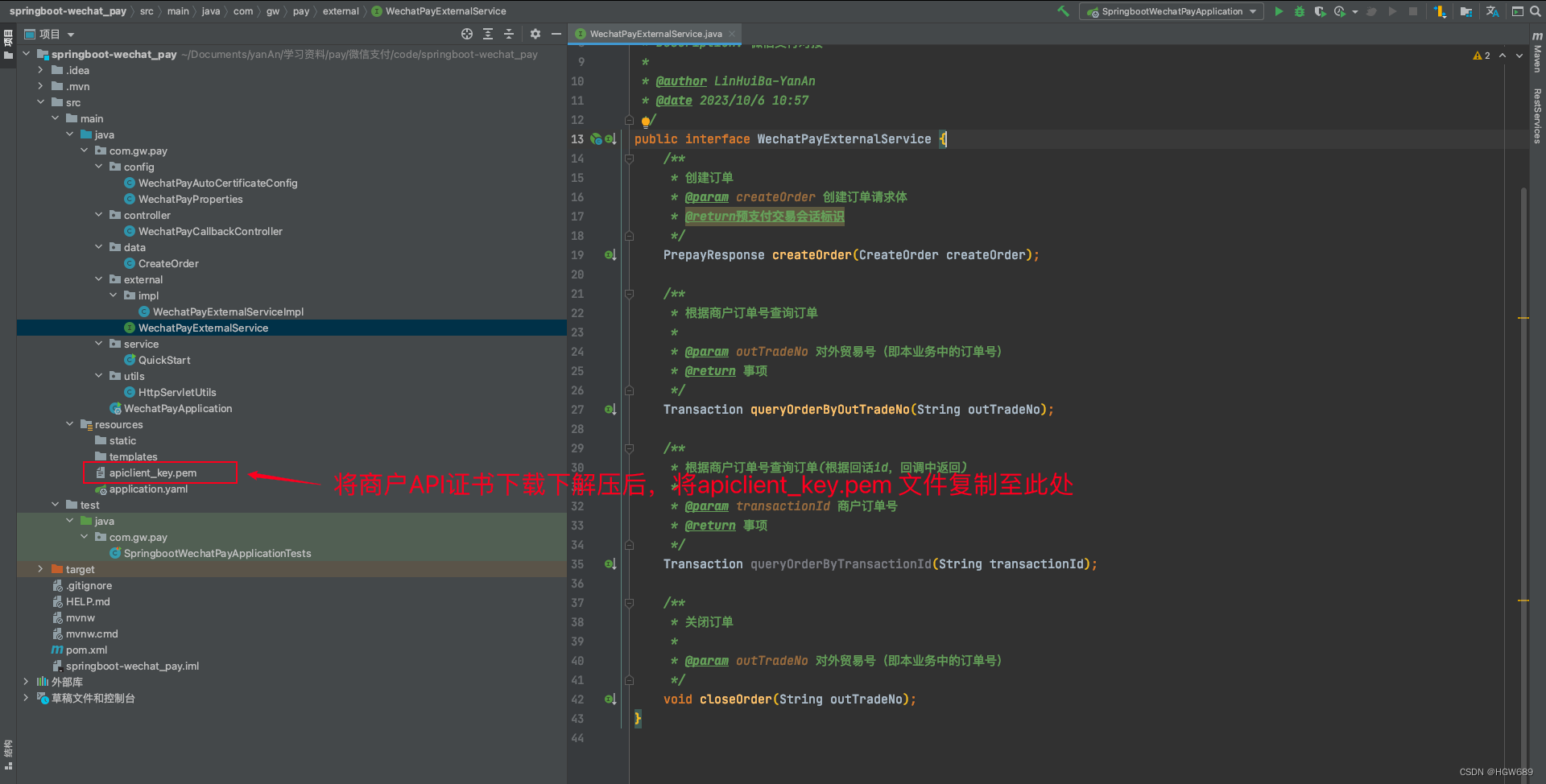Select the apiclient_key.pem file

(x=153, y=472)
